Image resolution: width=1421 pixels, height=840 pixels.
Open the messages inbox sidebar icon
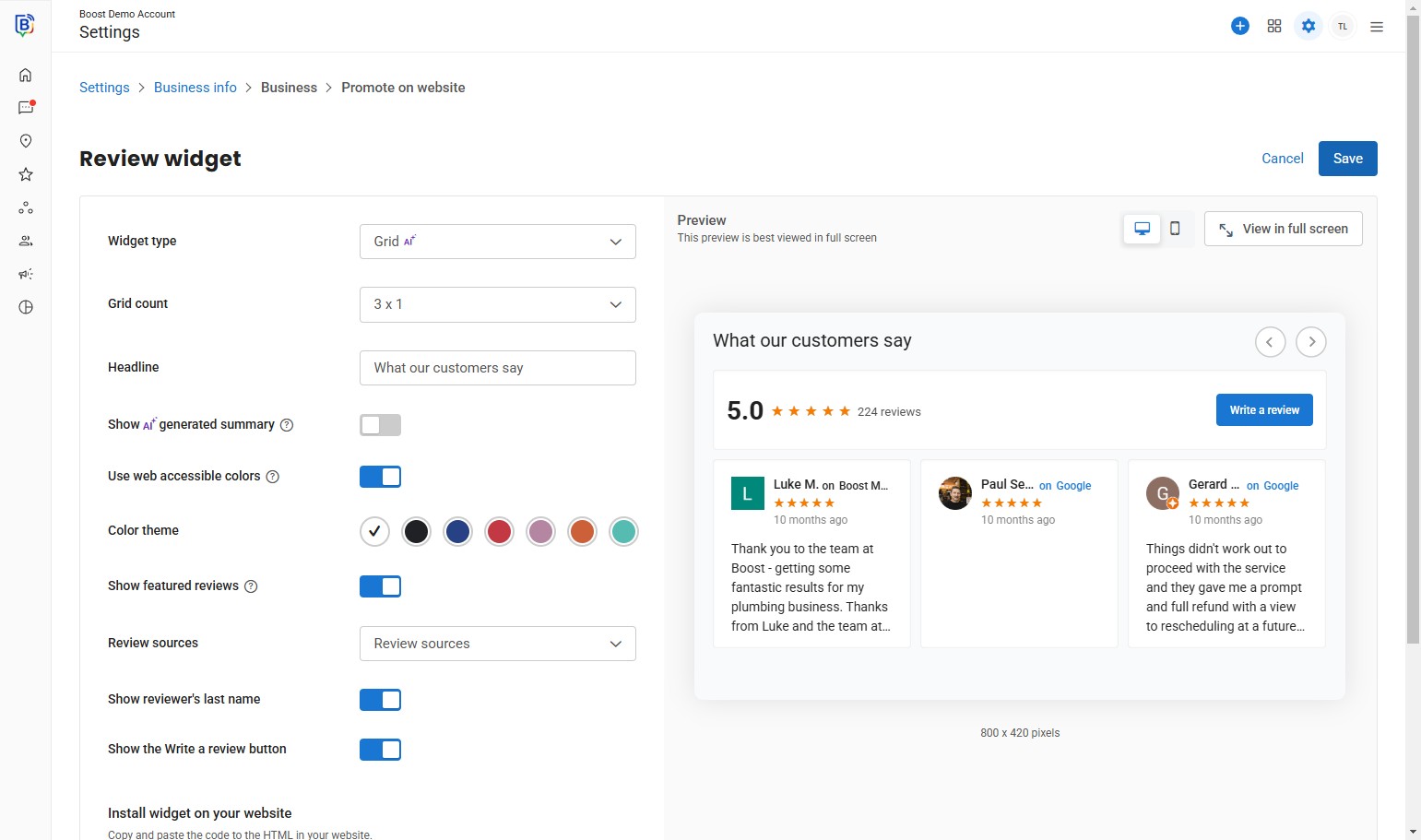(26, 108)
